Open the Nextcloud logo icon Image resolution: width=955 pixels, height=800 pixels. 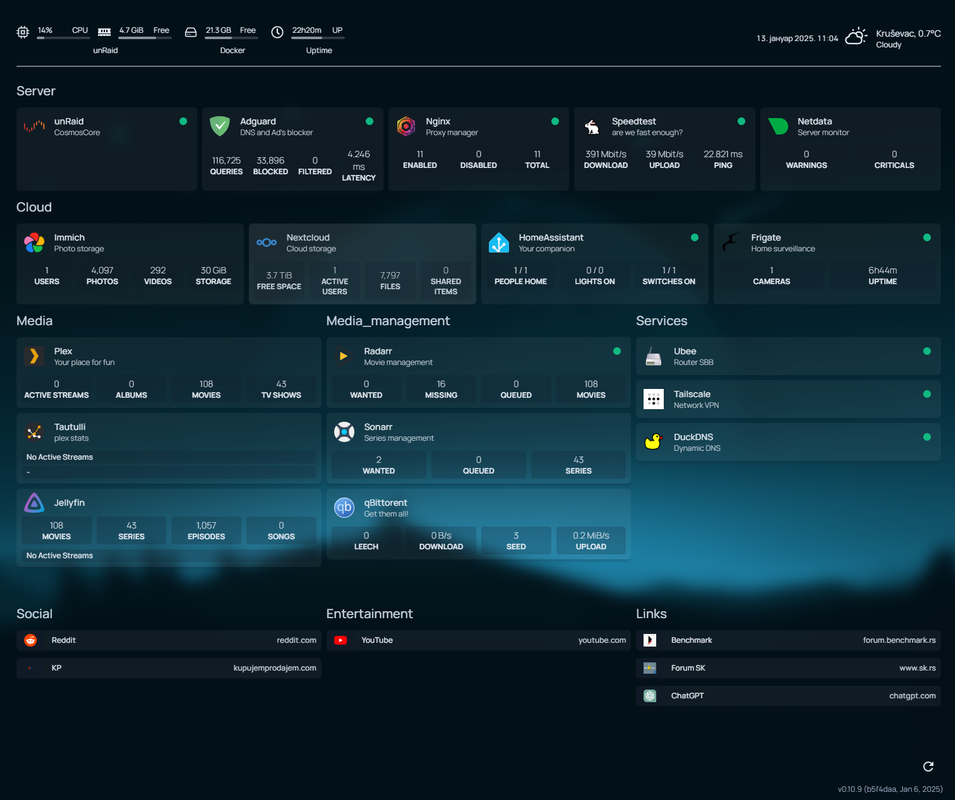tap(267, 242)
